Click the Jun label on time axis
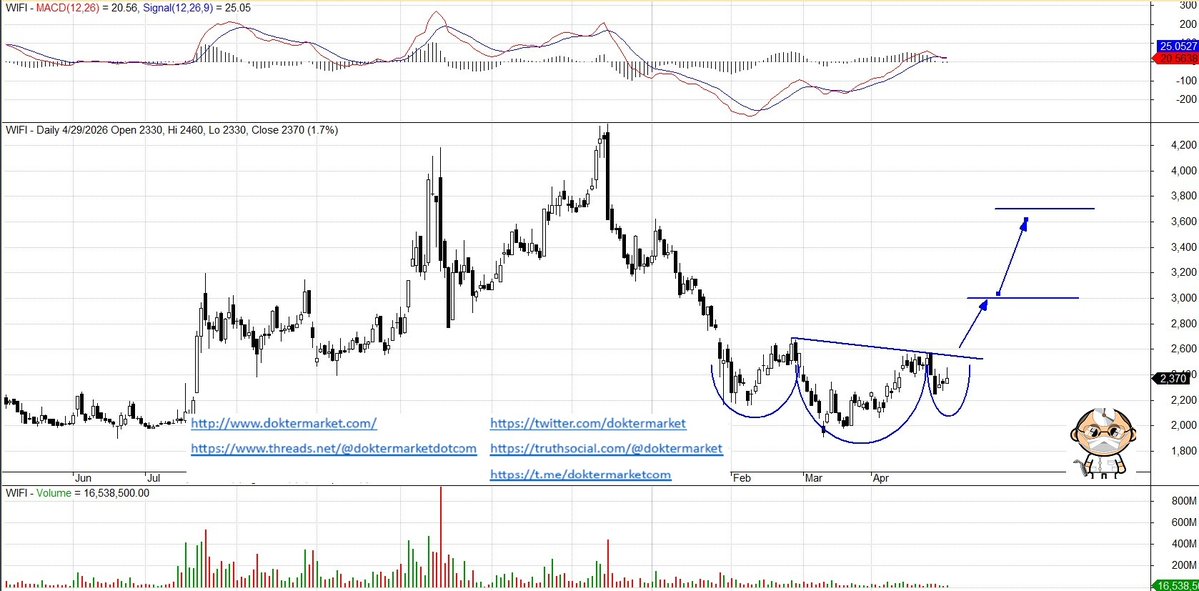This screenshot has width=1199, height=591. point(84,479)
